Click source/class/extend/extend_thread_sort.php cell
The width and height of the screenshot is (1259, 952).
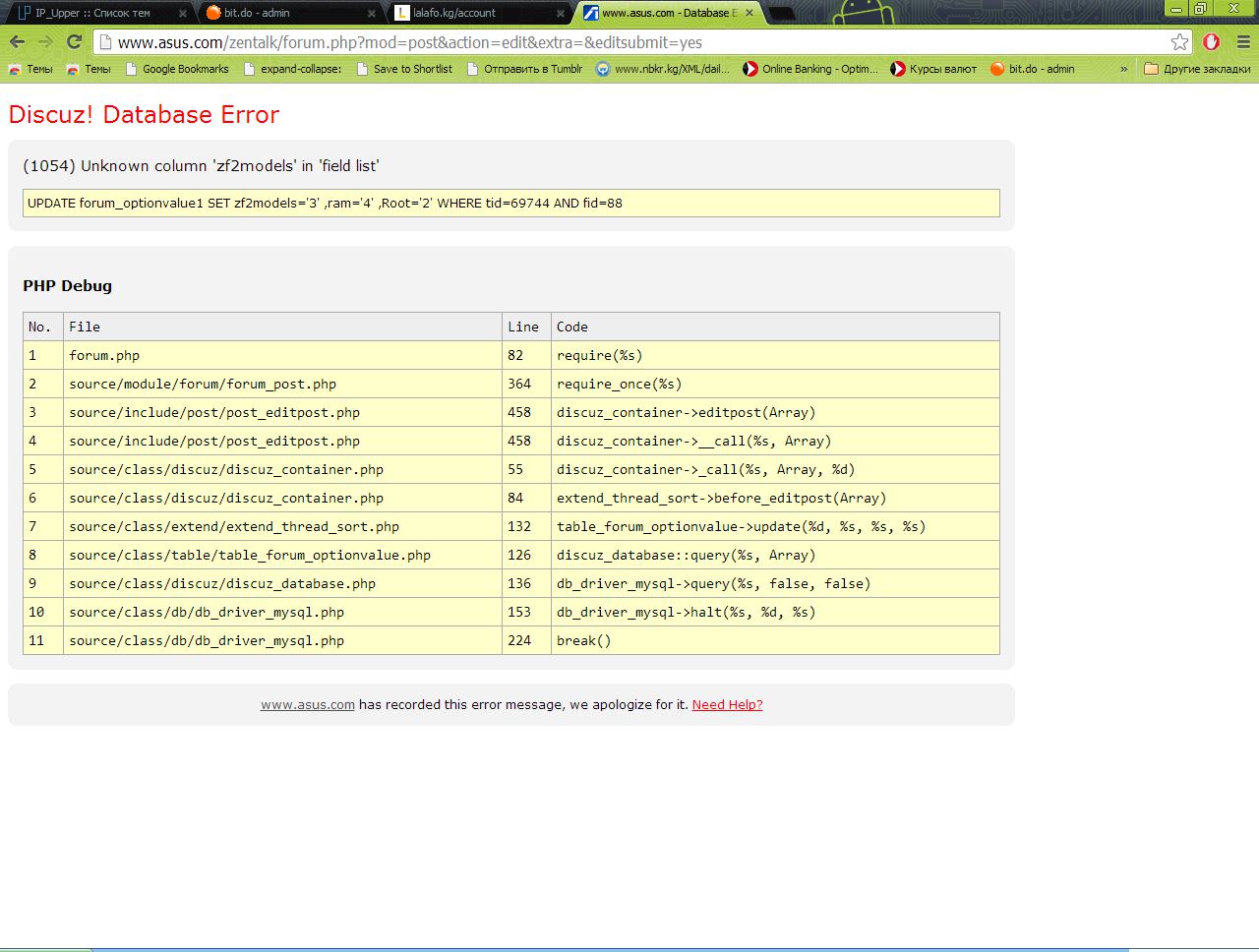click(282, 526)
